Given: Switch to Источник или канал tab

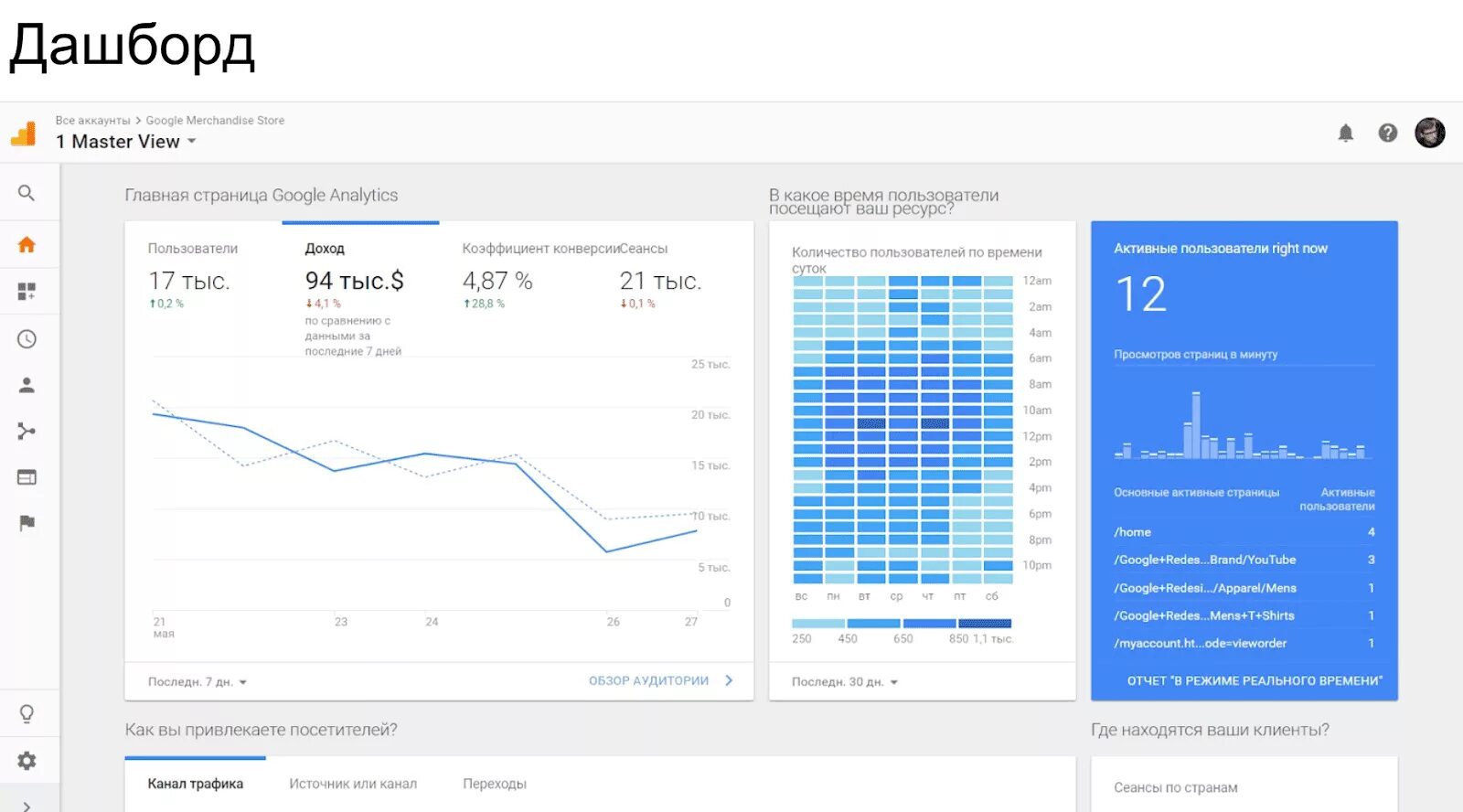Looking at the screenshot, I should tap(353, 784).
